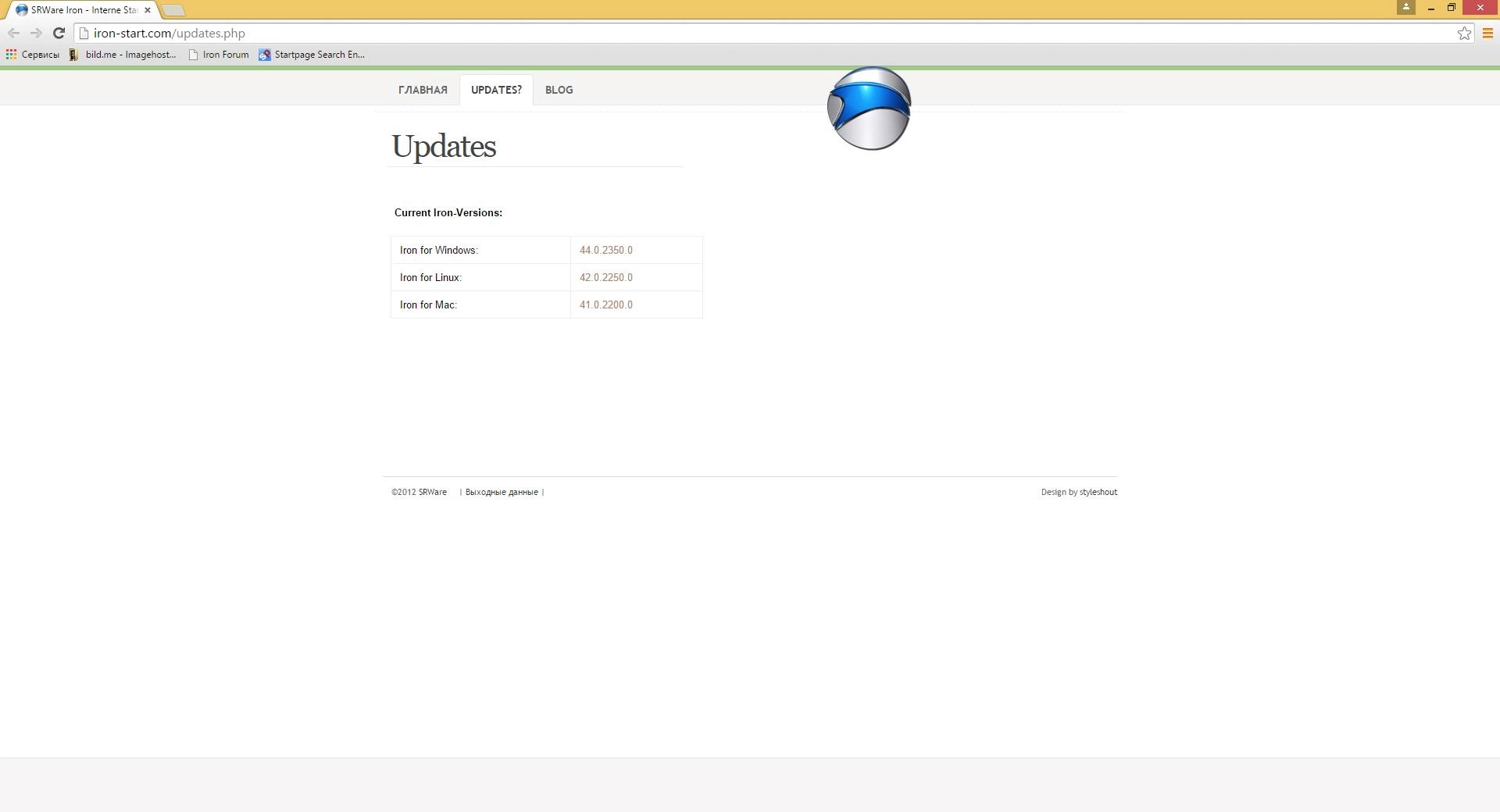Screen dimensions: 1500x812
Task: Click the Iron for Mac label
Action: (x=428, y=304)
